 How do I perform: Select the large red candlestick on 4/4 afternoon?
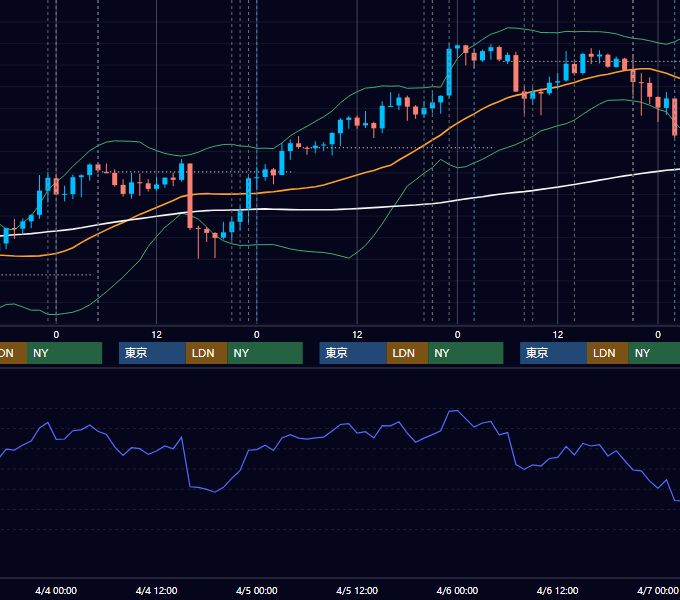190,196
